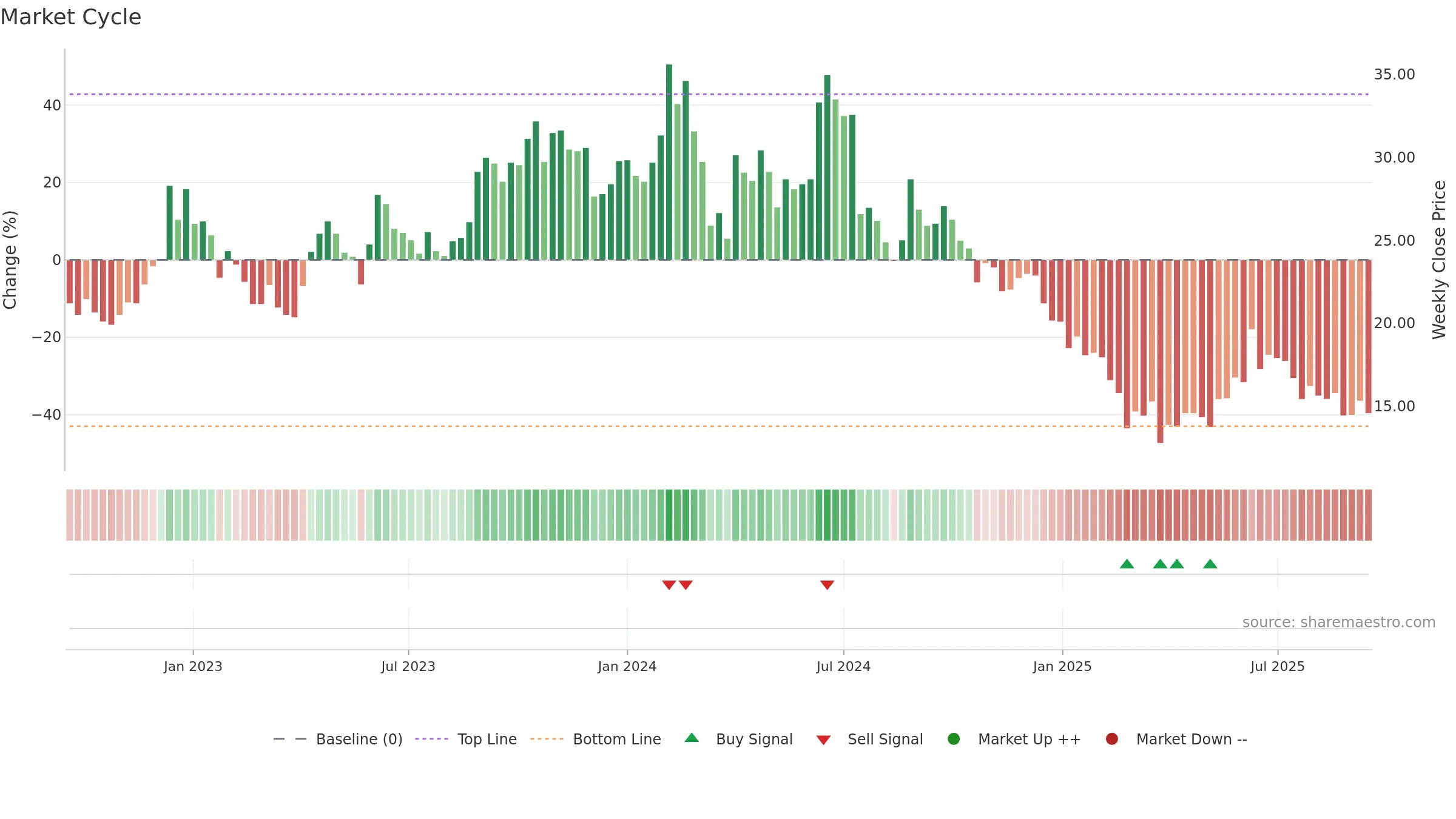
Task: Click the Jan 2024 axis label
Action: pyautogui.click(x=627, y=666)
